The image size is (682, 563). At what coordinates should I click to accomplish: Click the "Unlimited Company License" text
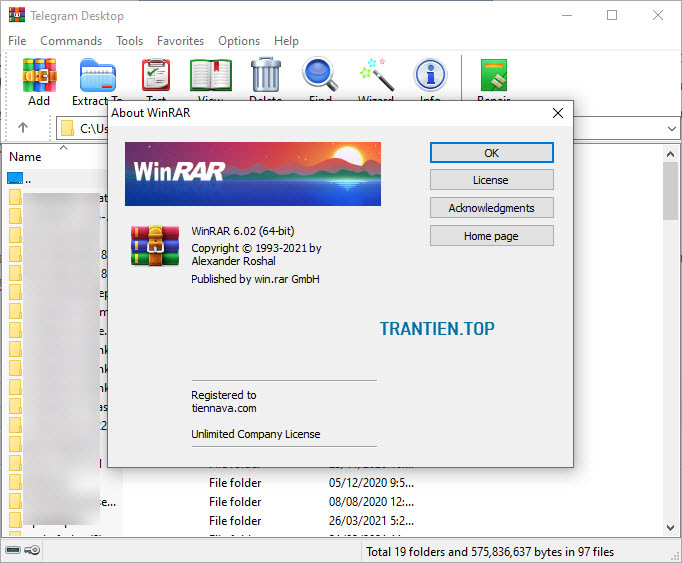click(256, 434)
